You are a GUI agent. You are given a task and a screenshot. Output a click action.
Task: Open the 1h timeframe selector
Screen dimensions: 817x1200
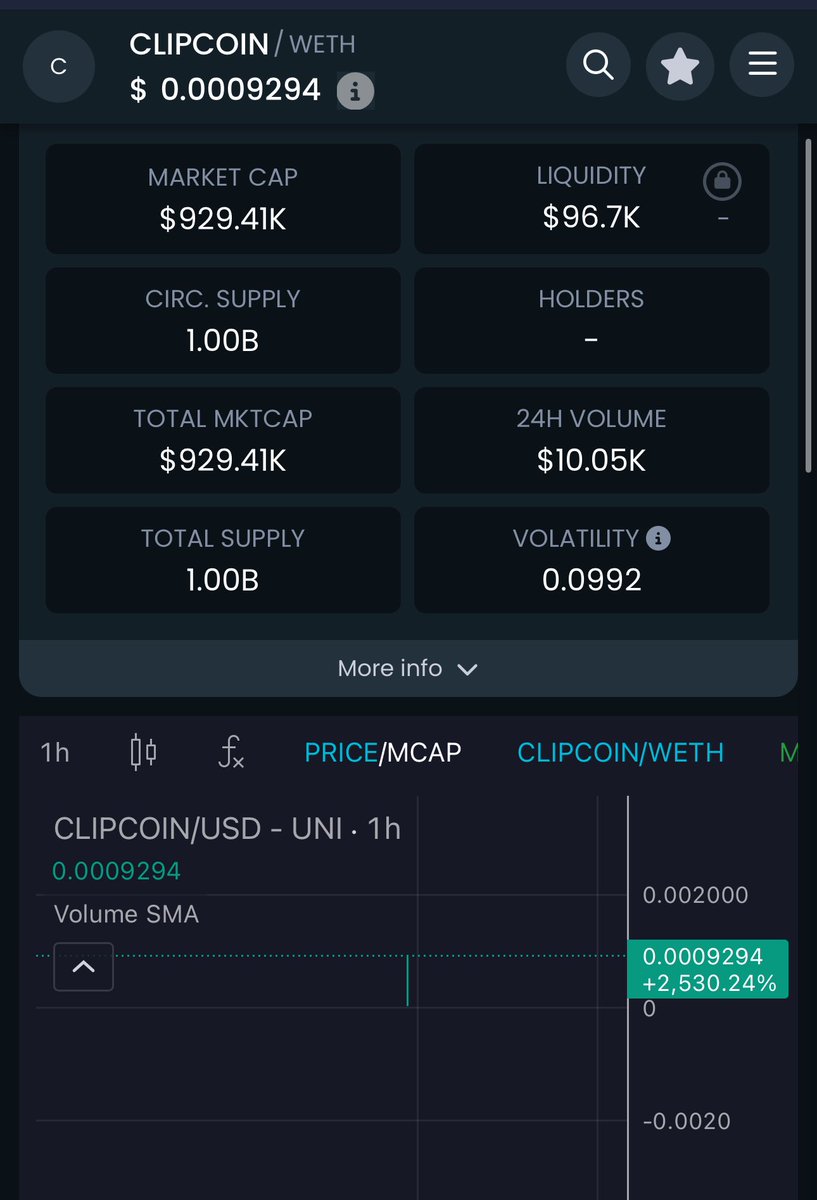pos(56,752)
